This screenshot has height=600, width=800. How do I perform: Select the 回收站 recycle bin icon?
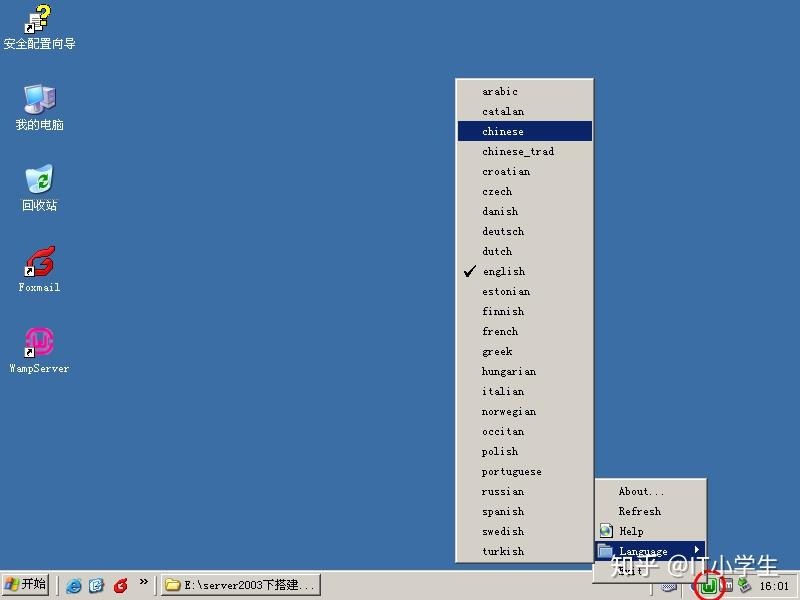[39, 188]
